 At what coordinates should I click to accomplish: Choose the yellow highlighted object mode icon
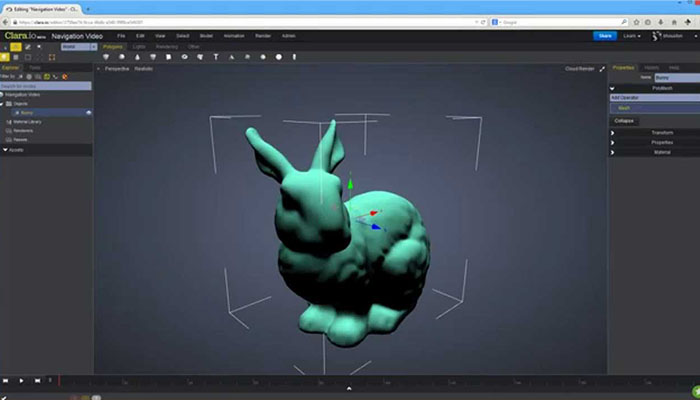click(x=4, y=57)
